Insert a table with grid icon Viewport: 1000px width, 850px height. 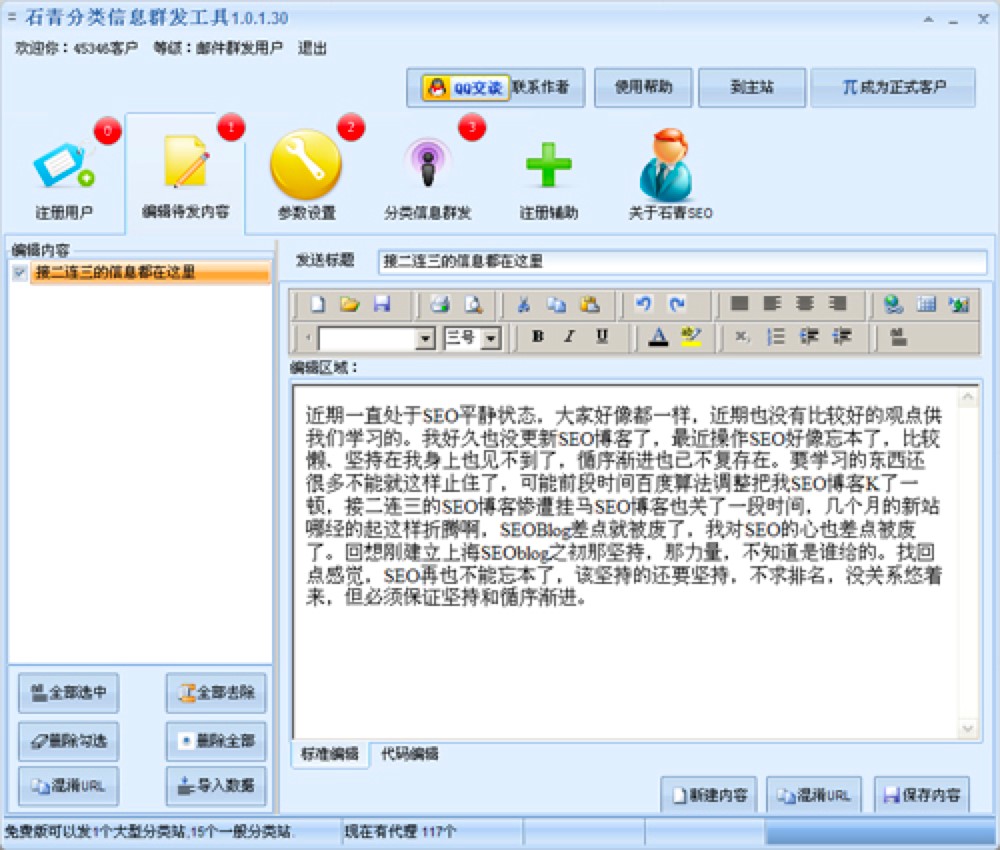(x=926, y=304)
